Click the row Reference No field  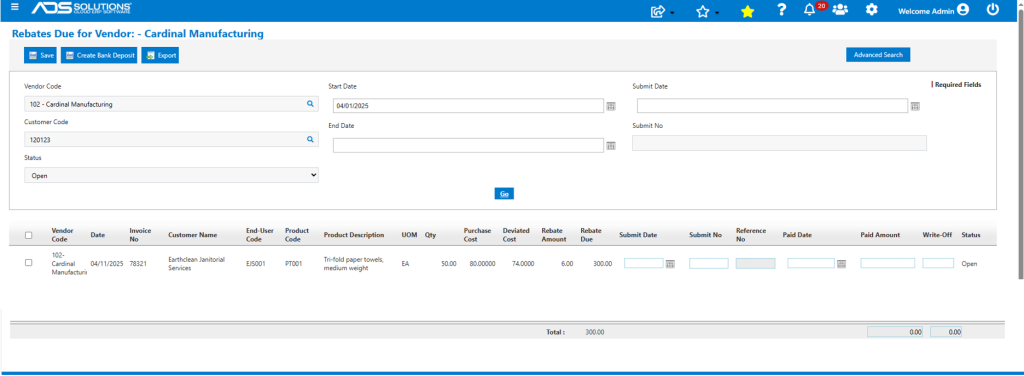(x=756, y=263)
